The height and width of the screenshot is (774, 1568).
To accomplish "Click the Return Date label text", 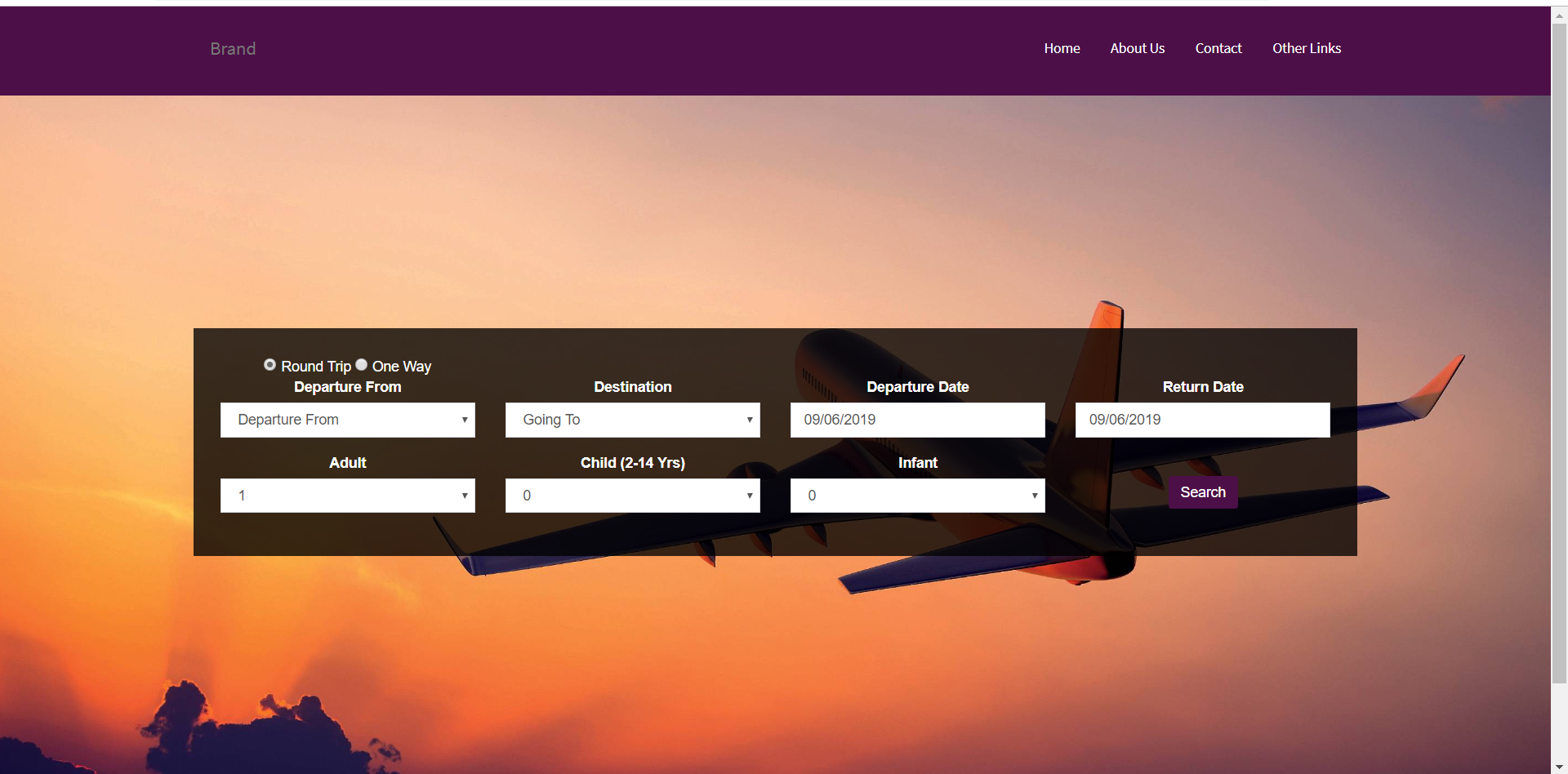I will tap(1202, 387).
